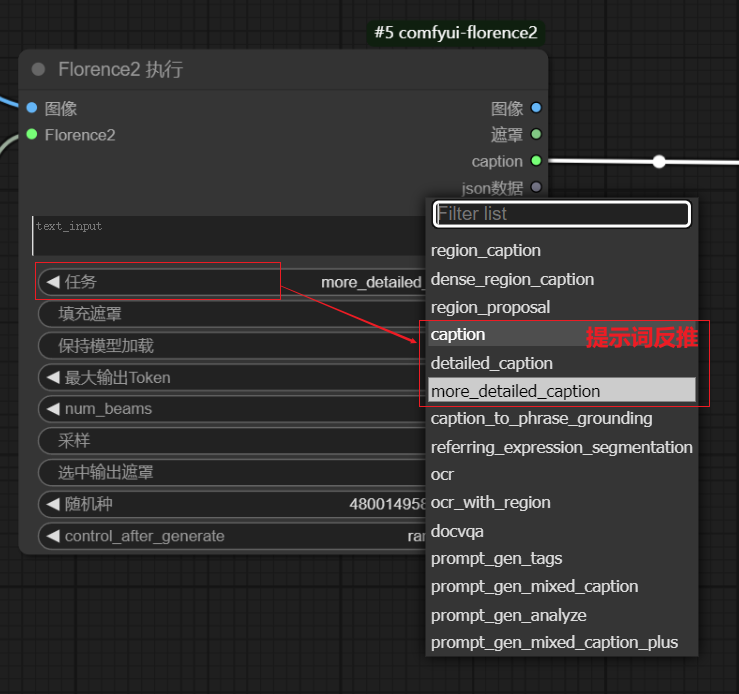Select caption_to_phrase_grounding
The height and width of the screenshot is (694, 739).
coord(561,418)
